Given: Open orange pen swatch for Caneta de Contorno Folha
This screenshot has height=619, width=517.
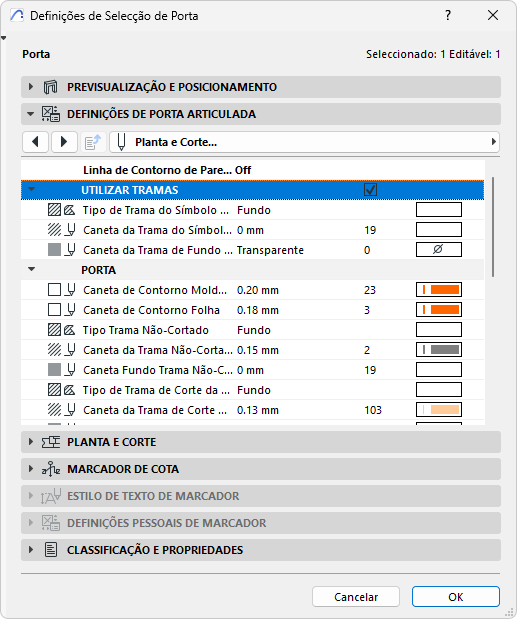Looking at the screenshot, I should 439,310.
